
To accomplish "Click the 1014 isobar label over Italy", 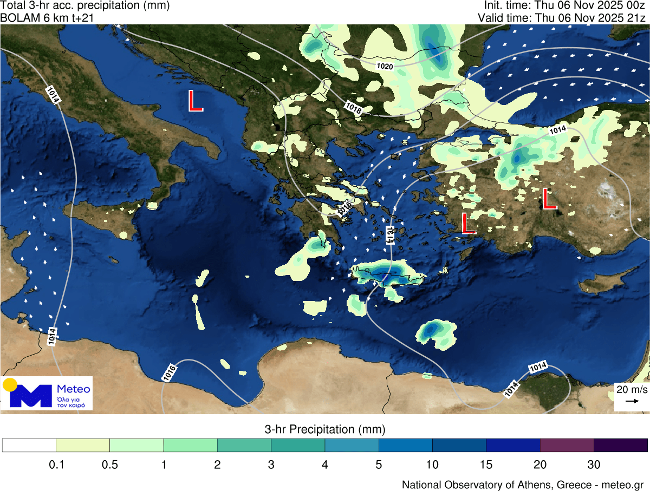I will point(51,93).
